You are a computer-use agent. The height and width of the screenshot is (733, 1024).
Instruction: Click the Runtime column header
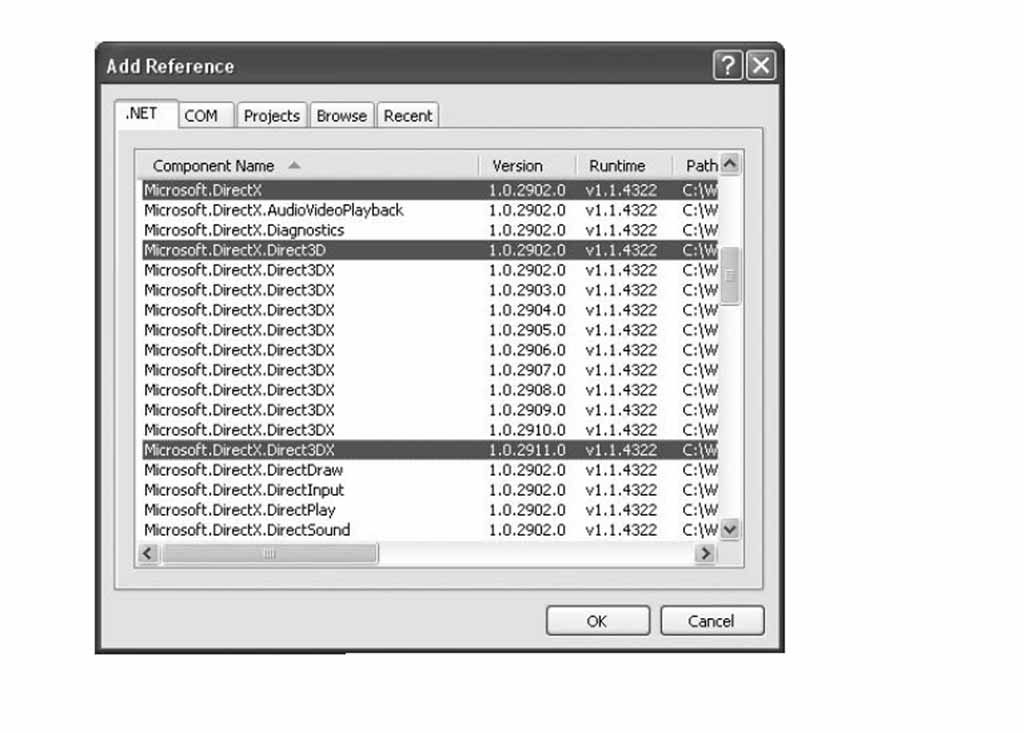(624, 166)
